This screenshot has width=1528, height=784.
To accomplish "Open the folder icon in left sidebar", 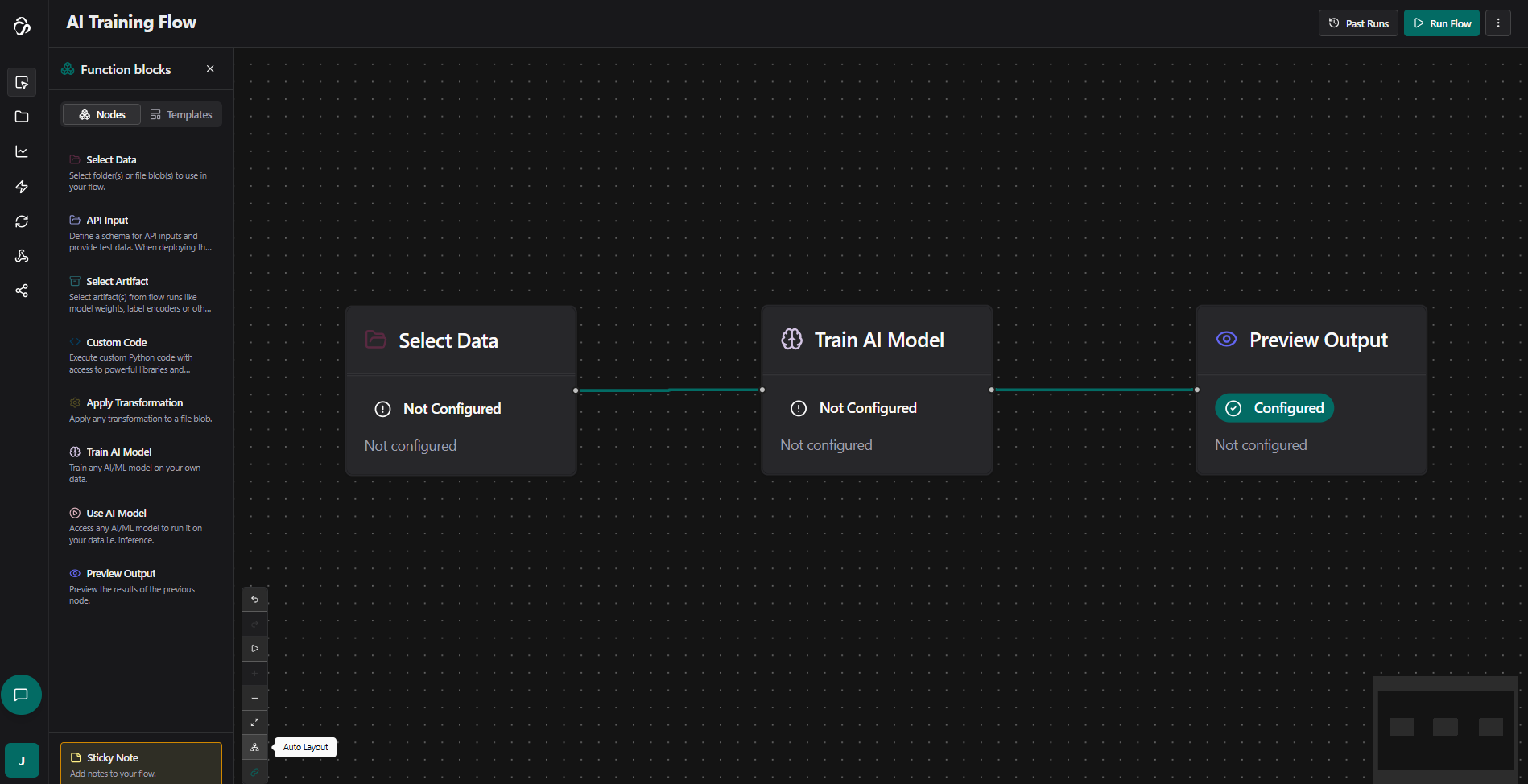I will (x=22, y=117).
